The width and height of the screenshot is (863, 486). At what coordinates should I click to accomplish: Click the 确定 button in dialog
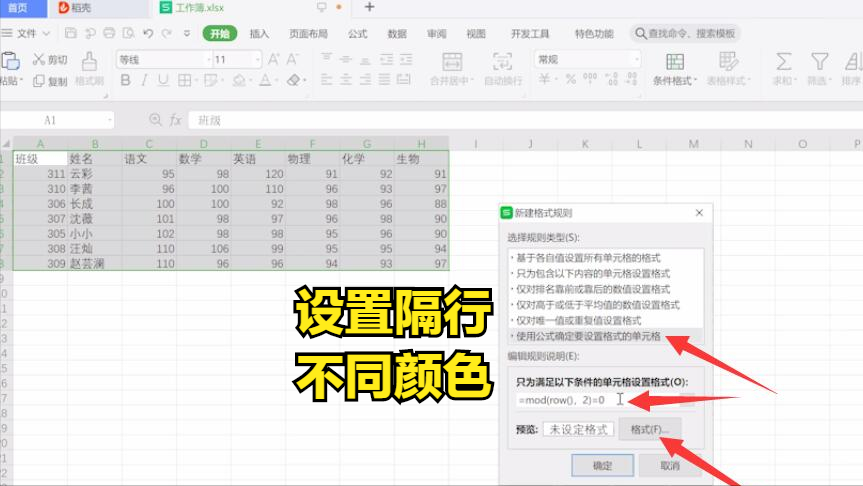[x=602, y=466]
